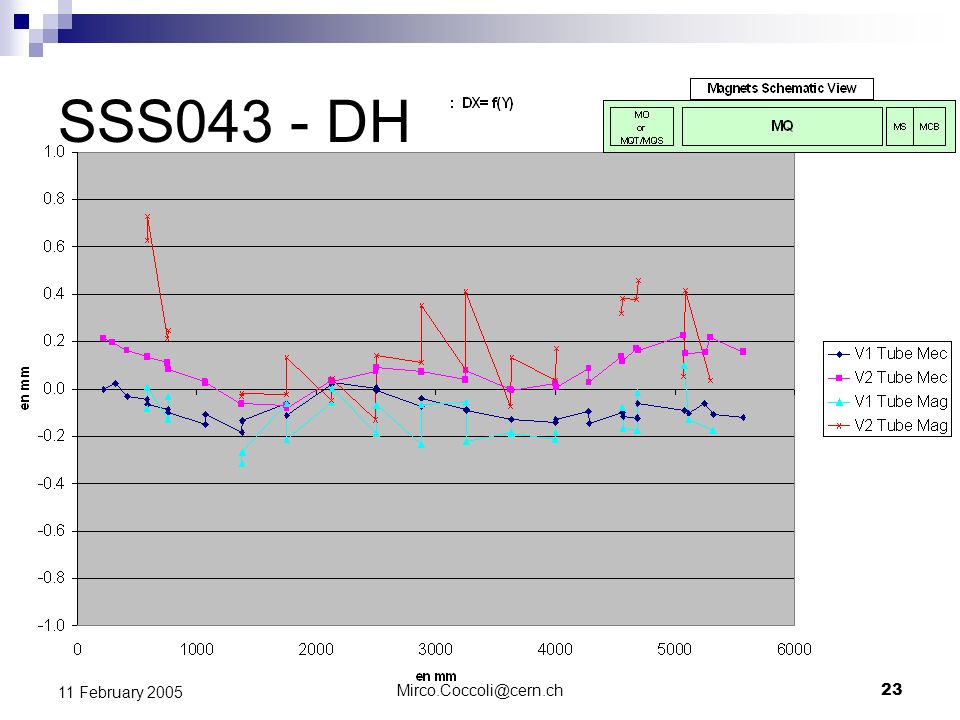Select the horizontal axis title en mm
Image resolution: width=960 pixels, height=720 pixels.
[436, 676]
